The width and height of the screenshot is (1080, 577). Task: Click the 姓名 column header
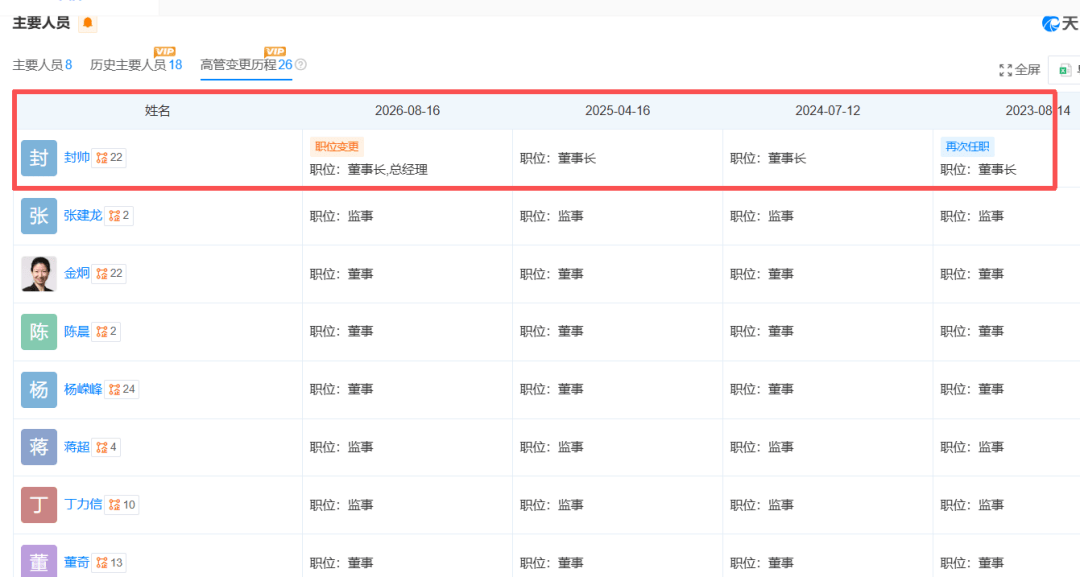157,111
